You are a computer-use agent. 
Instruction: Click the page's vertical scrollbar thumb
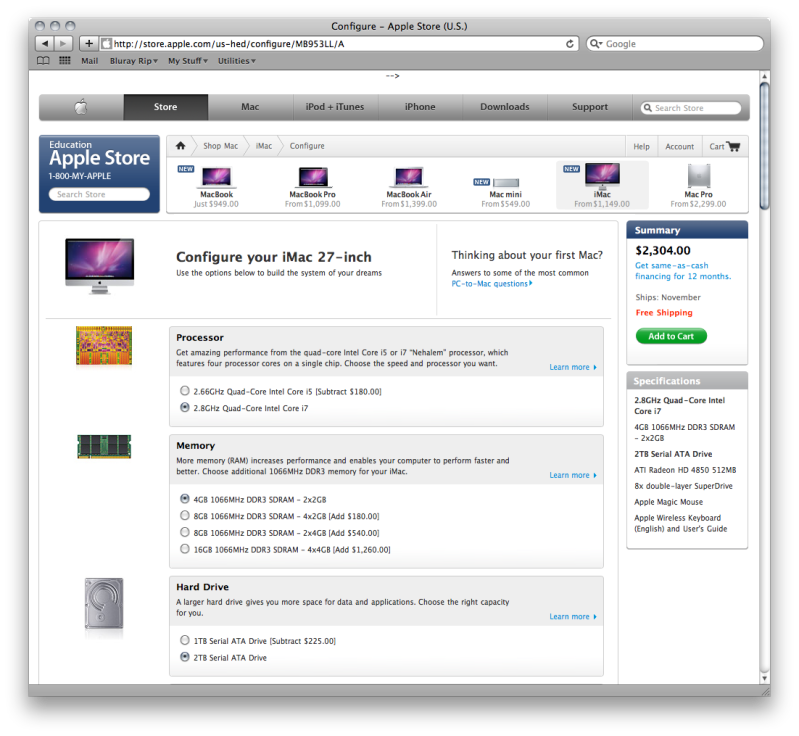coord(764,145)
